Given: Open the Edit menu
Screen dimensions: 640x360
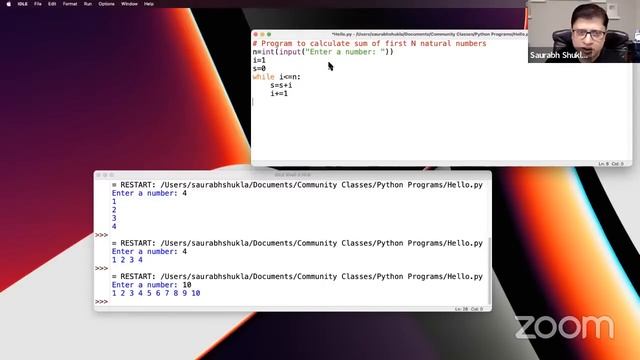Looking at the screenshot, I should coord(52,4).
